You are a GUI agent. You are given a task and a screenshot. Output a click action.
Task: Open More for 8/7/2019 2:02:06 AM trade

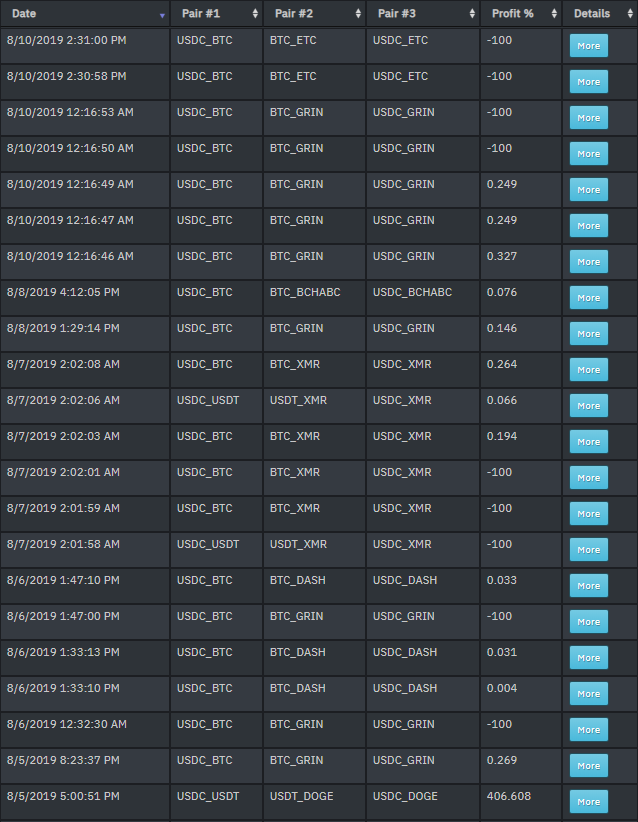[589, 406]
